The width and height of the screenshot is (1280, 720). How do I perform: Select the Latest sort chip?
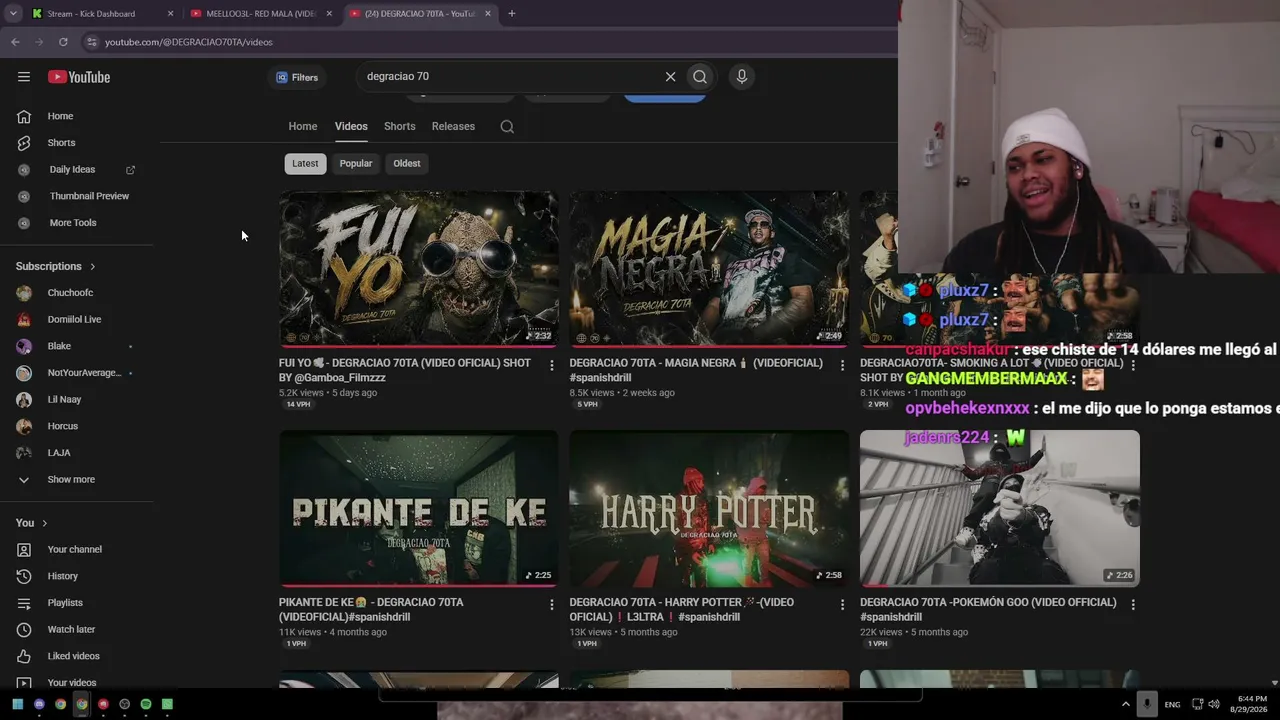tap(305, 164)
